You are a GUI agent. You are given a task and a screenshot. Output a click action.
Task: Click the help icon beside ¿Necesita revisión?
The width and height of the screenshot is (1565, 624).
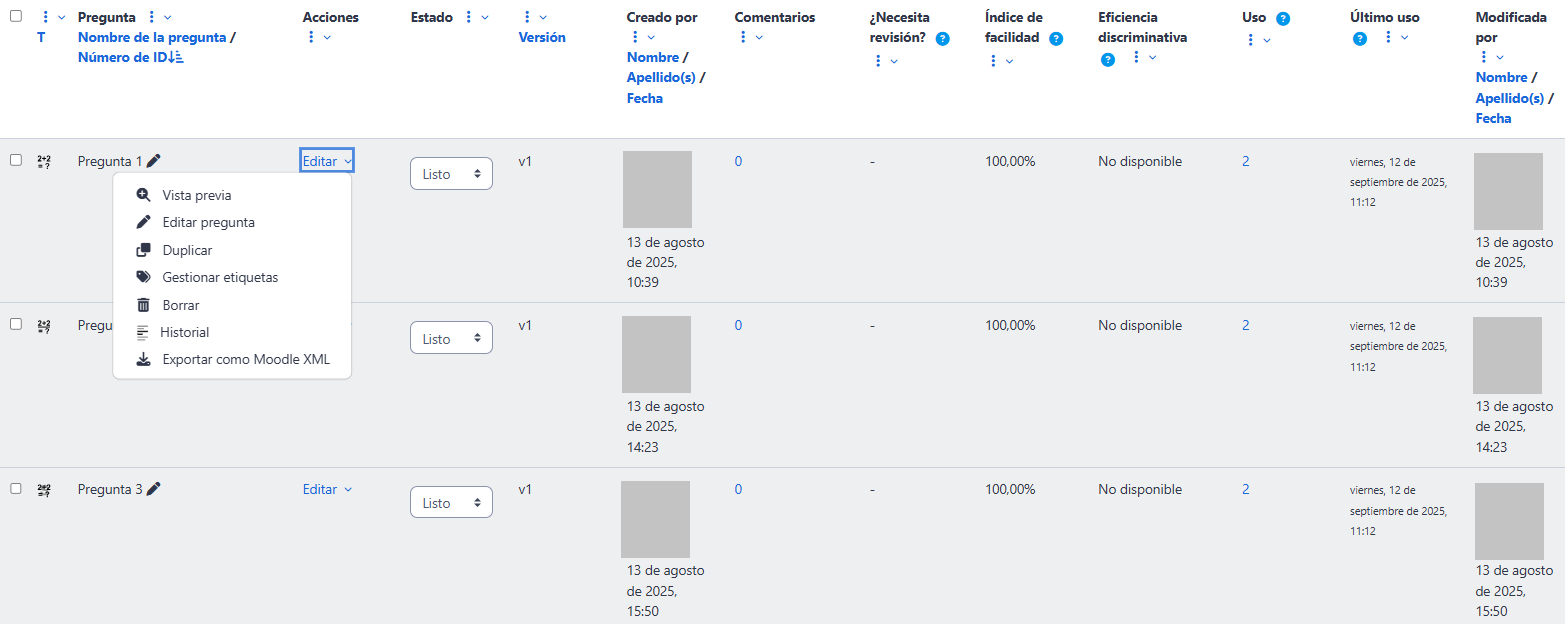(942, 38)
